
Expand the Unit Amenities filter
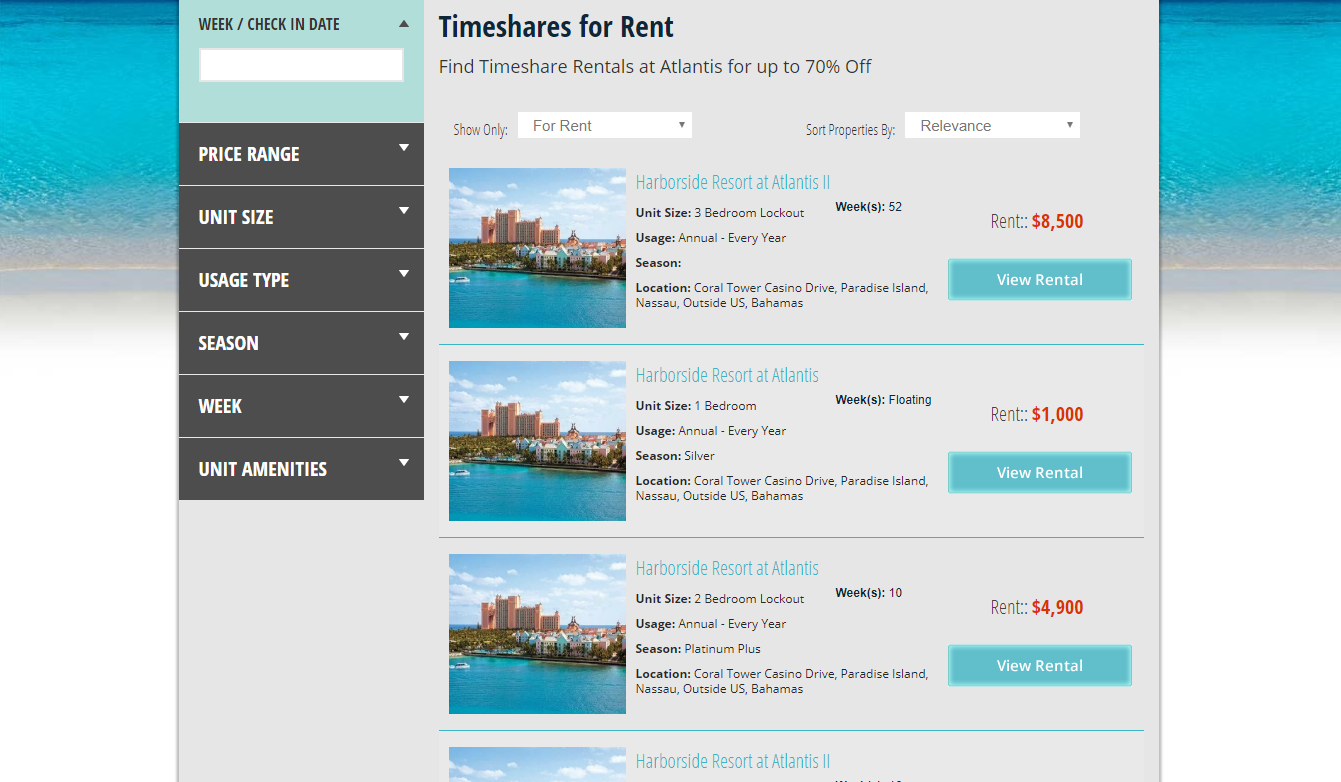point(301,469)
